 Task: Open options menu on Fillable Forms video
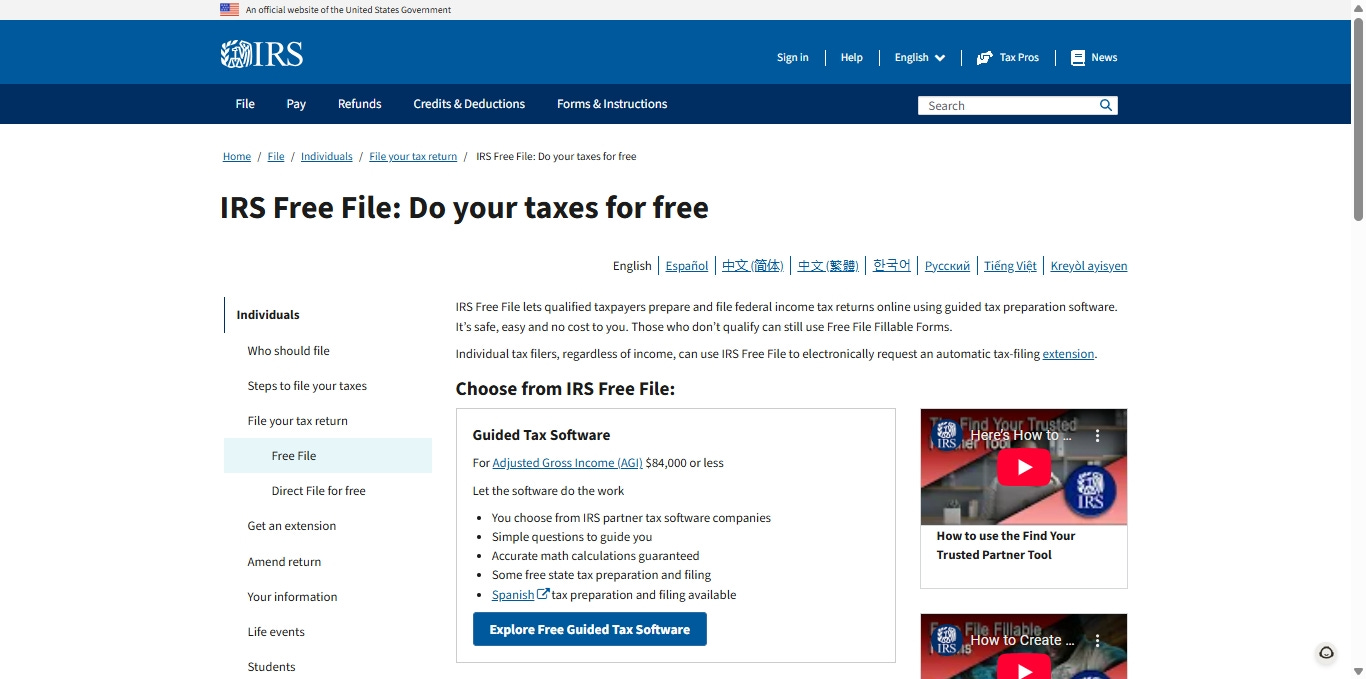pyautogui.click(x=1097, y=640)
